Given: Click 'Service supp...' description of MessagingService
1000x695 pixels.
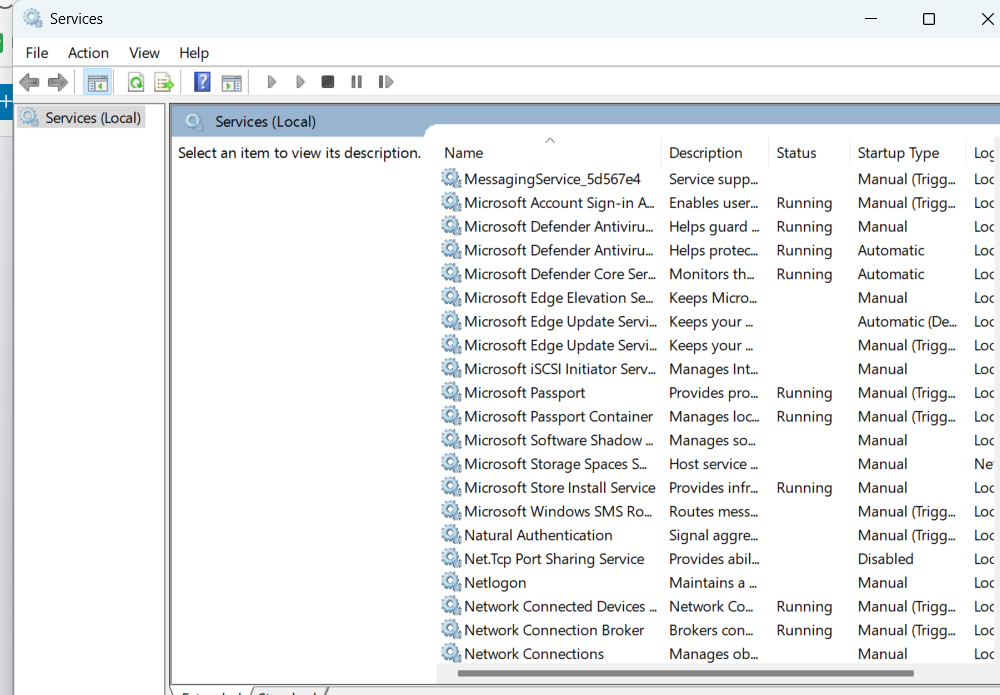Looking at the screenshot, I should click(x=714, y=179).
